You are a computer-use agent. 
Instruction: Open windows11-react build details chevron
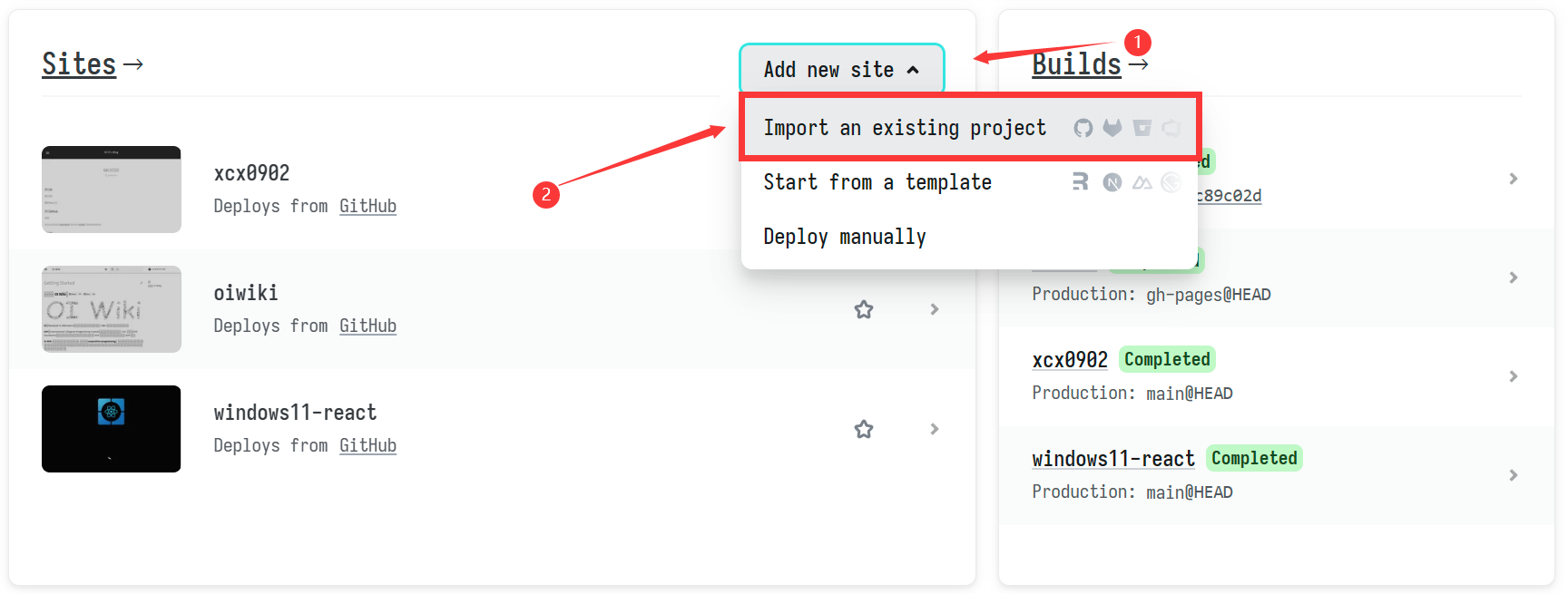(x=1514, y=475)
